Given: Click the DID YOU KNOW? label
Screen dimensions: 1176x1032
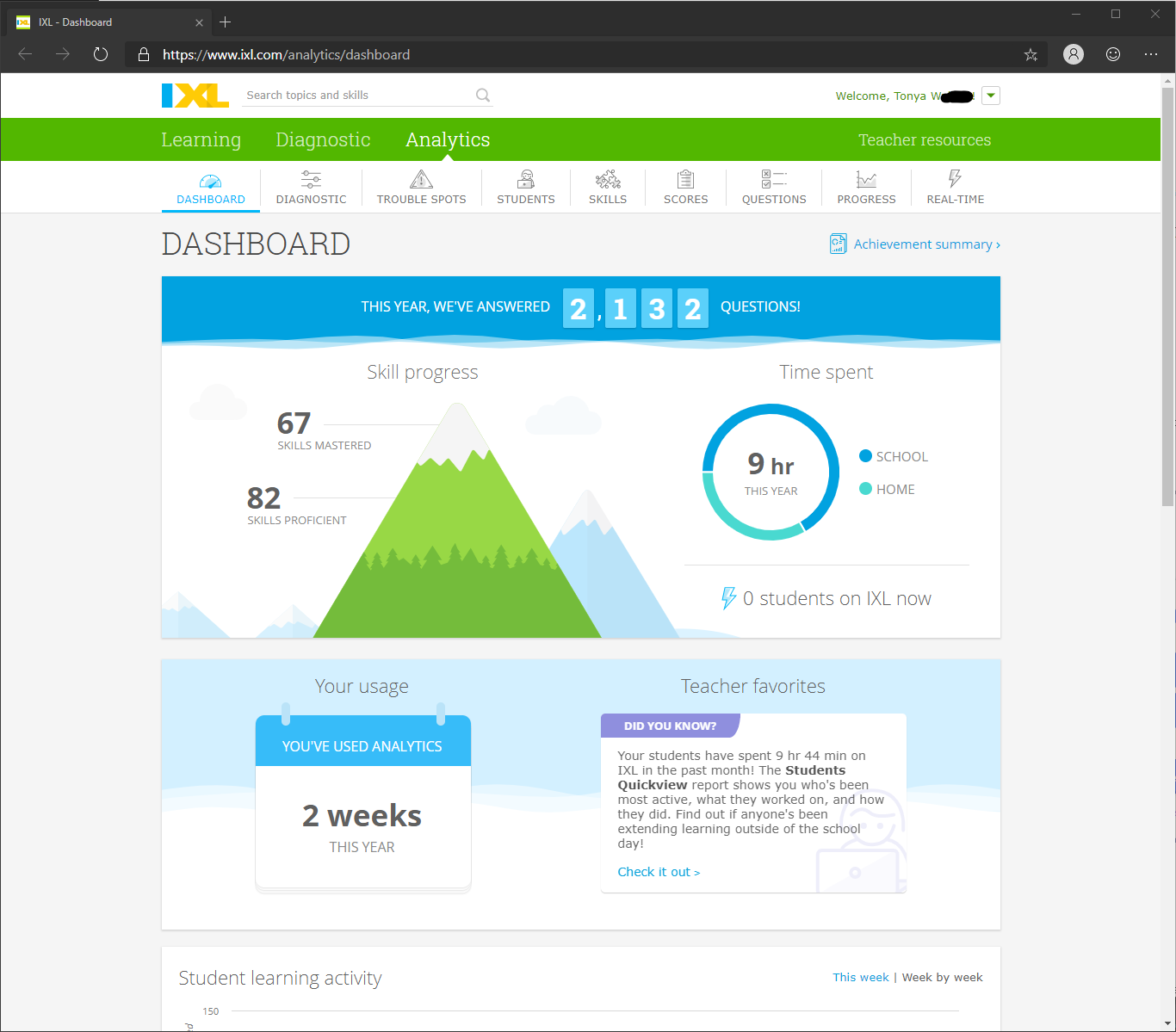Looking at the screenshot, I should coord(670,726).
